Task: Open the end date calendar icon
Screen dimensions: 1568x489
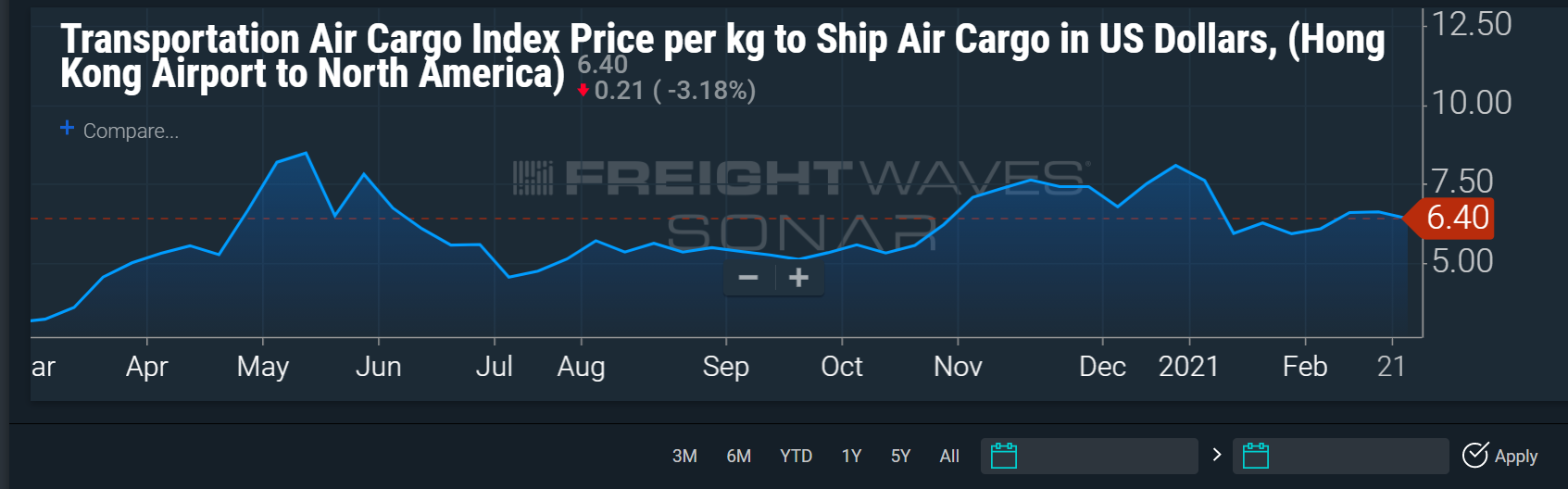Action: 1256,456
